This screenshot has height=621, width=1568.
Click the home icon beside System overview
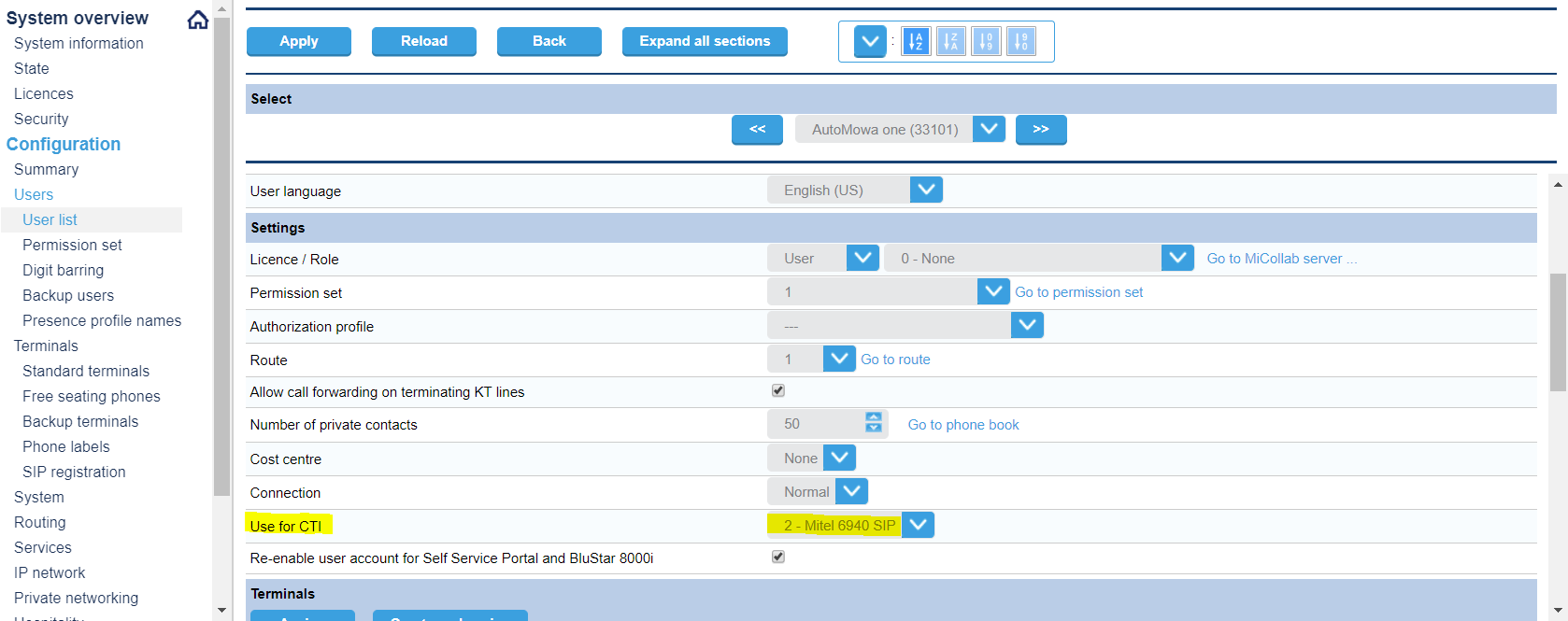197,20
